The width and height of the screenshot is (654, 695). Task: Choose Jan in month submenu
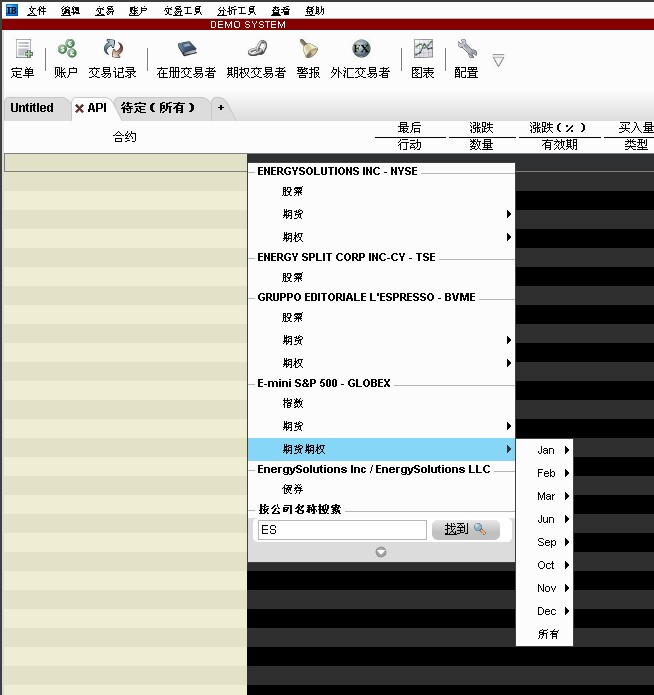544,450
